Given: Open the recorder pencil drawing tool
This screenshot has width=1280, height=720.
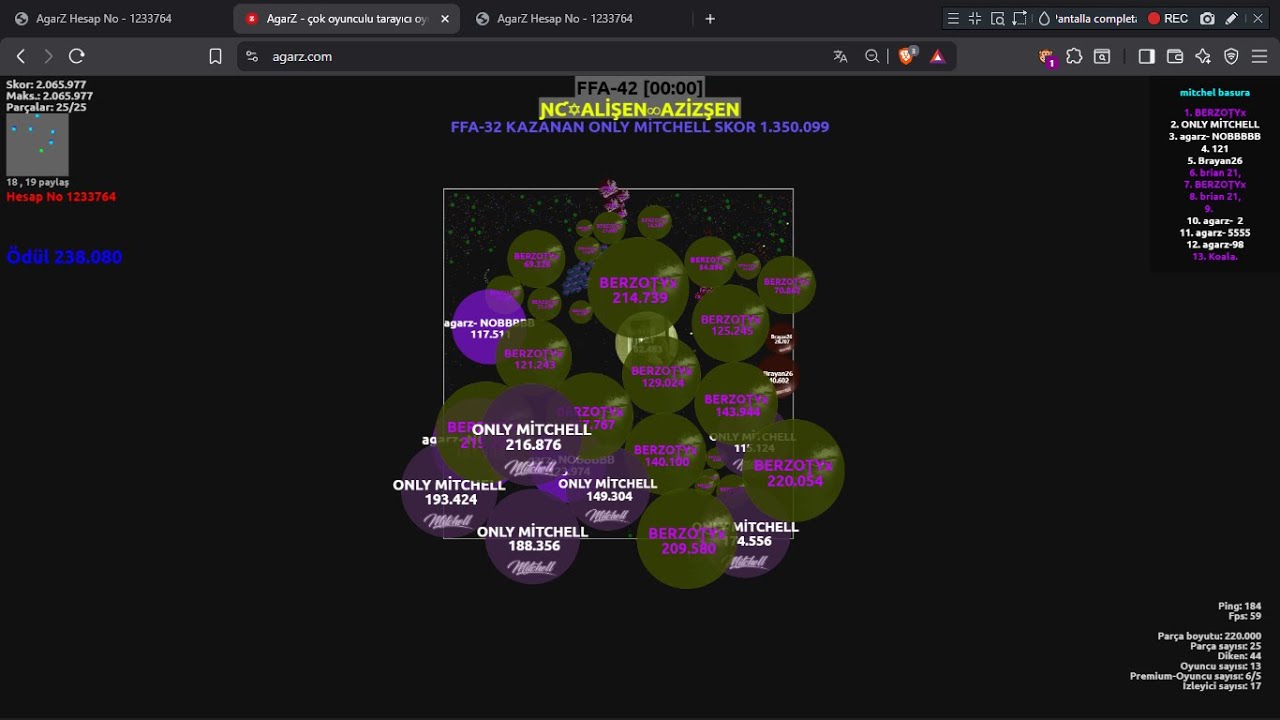Looking at the screenshot, I should pos(1232,18).
